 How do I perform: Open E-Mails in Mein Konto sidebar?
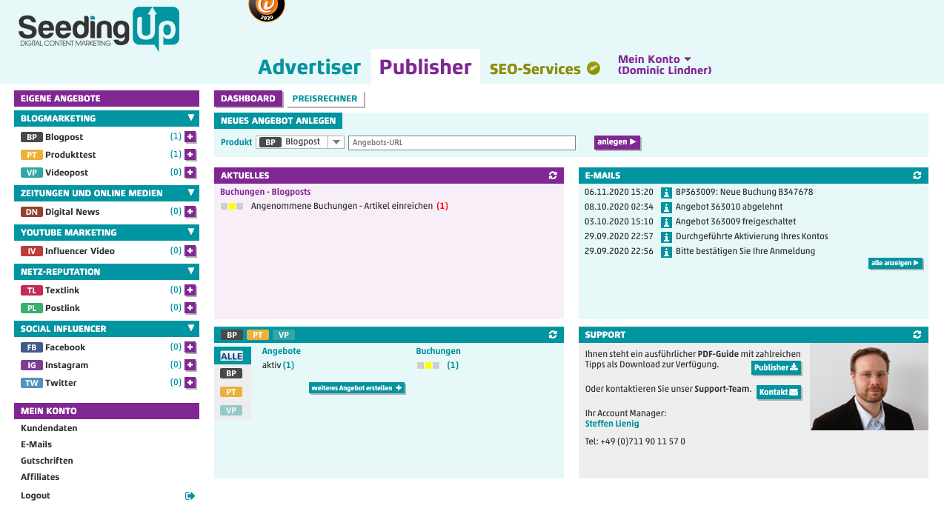tap(36, 444)
